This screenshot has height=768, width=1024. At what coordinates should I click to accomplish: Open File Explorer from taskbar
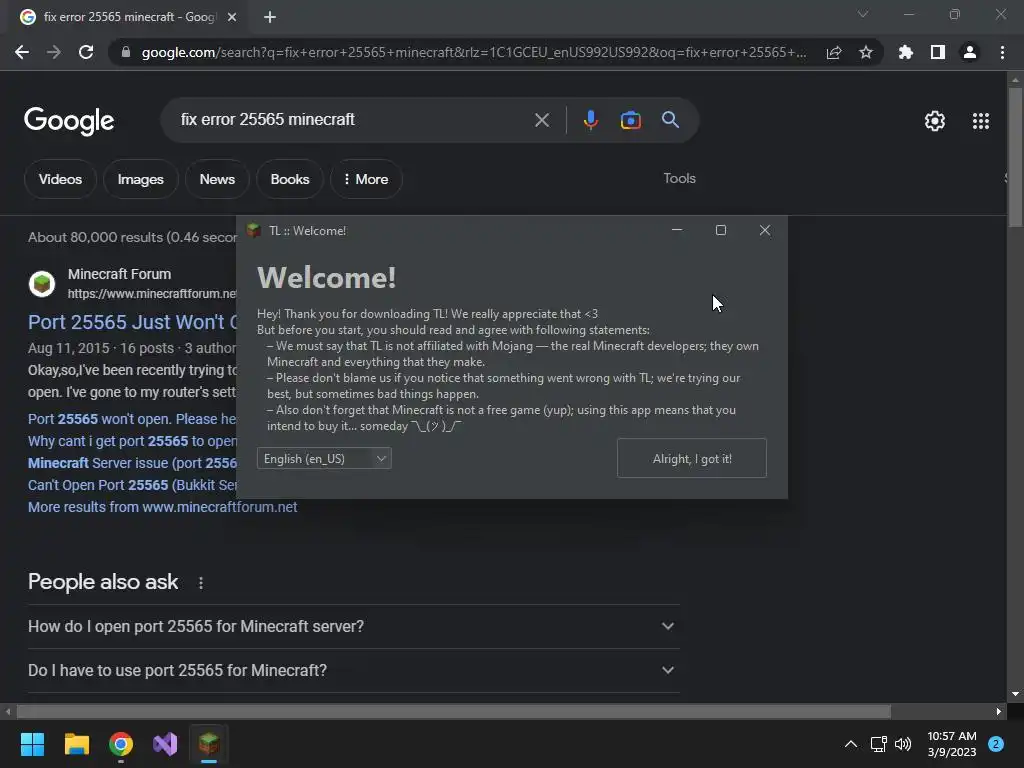tap(76, 744)
